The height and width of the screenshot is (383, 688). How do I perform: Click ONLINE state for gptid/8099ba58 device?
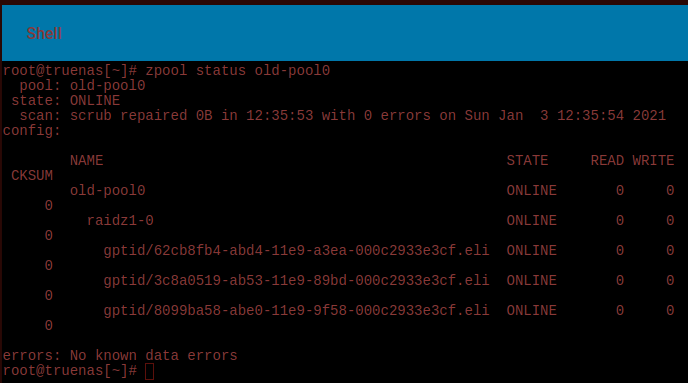click(531, 310)
